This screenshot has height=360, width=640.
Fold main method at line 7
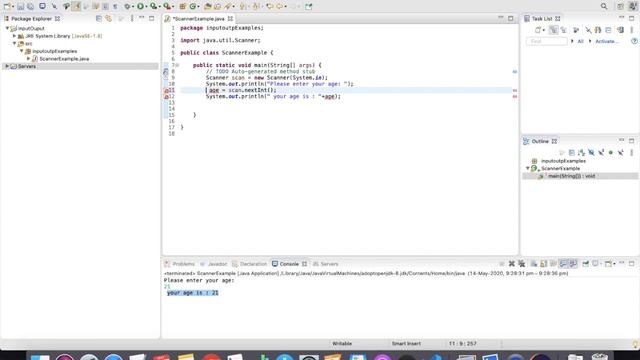click(178, 65)
